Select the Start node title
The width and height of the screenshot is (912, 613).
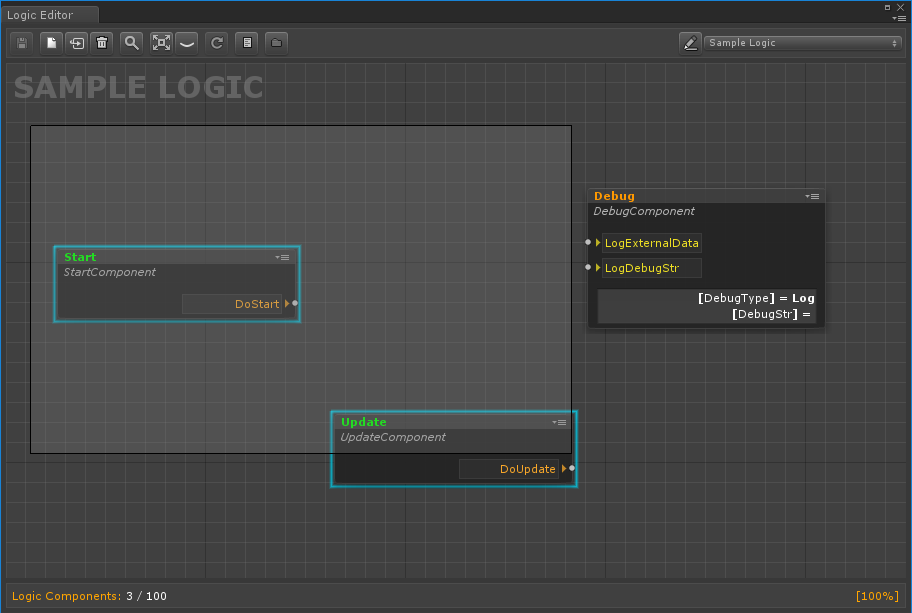pos(80,257)
